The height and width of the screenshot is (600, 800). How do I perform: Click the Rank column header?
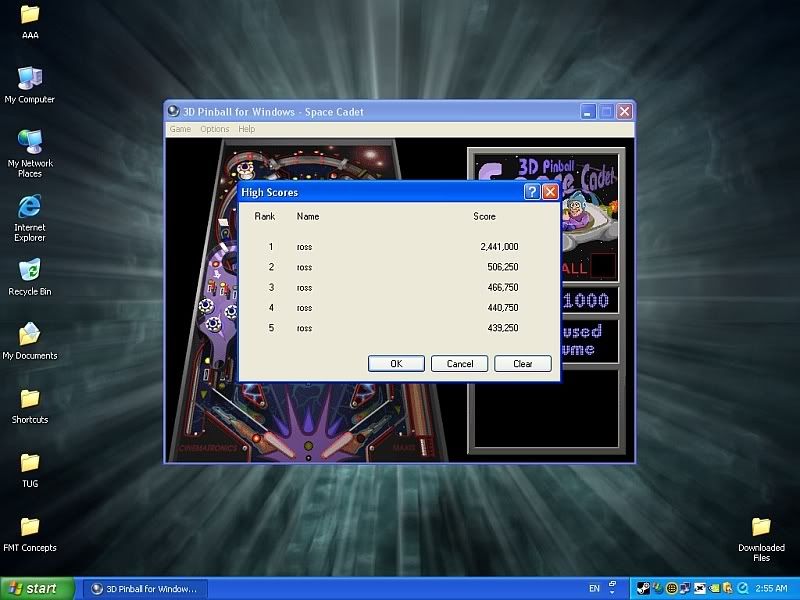(264, 216)
